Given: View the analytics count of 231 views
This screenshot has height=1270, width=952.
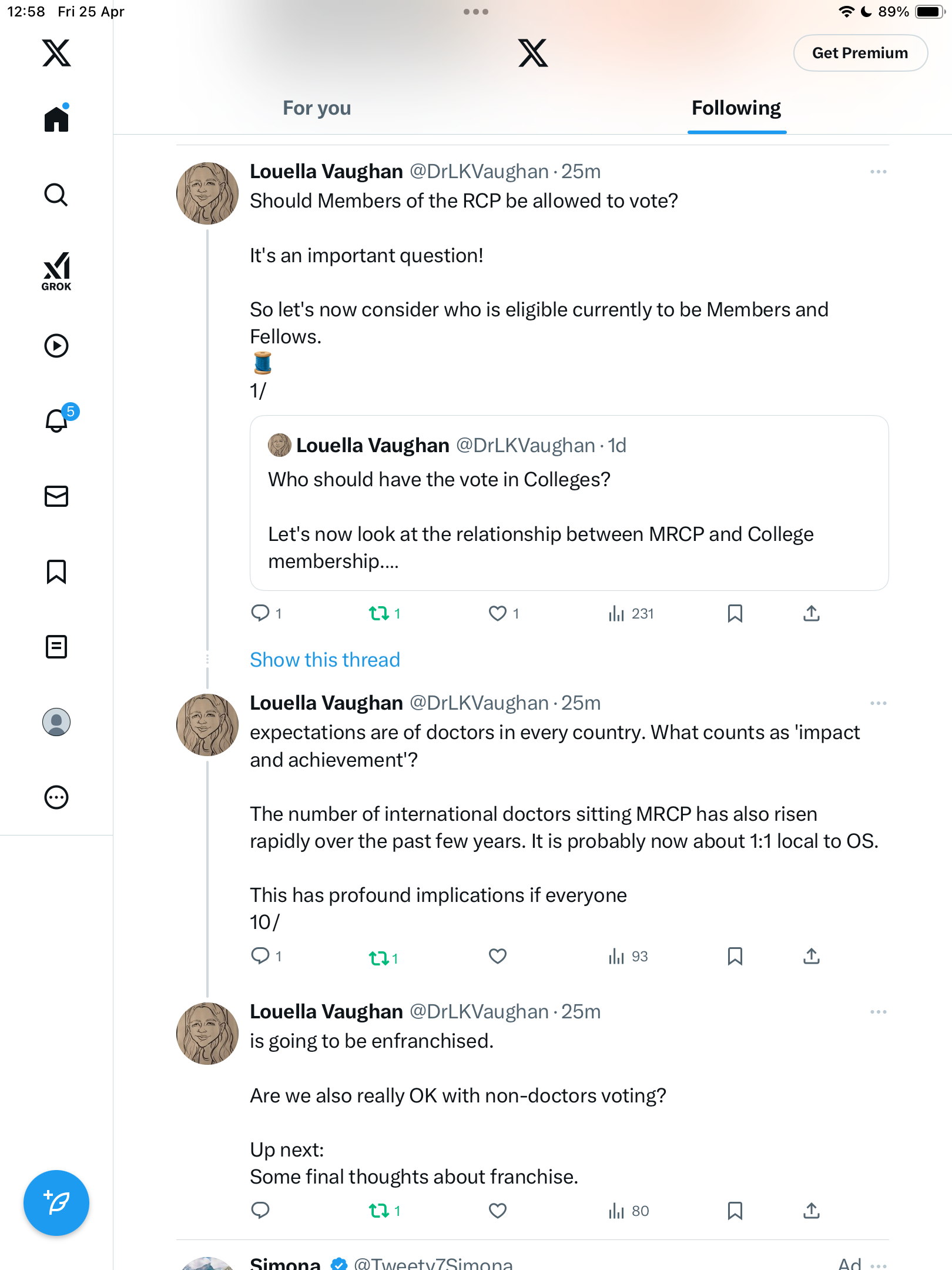Looking at the screenshot, I should pos(631,613).
